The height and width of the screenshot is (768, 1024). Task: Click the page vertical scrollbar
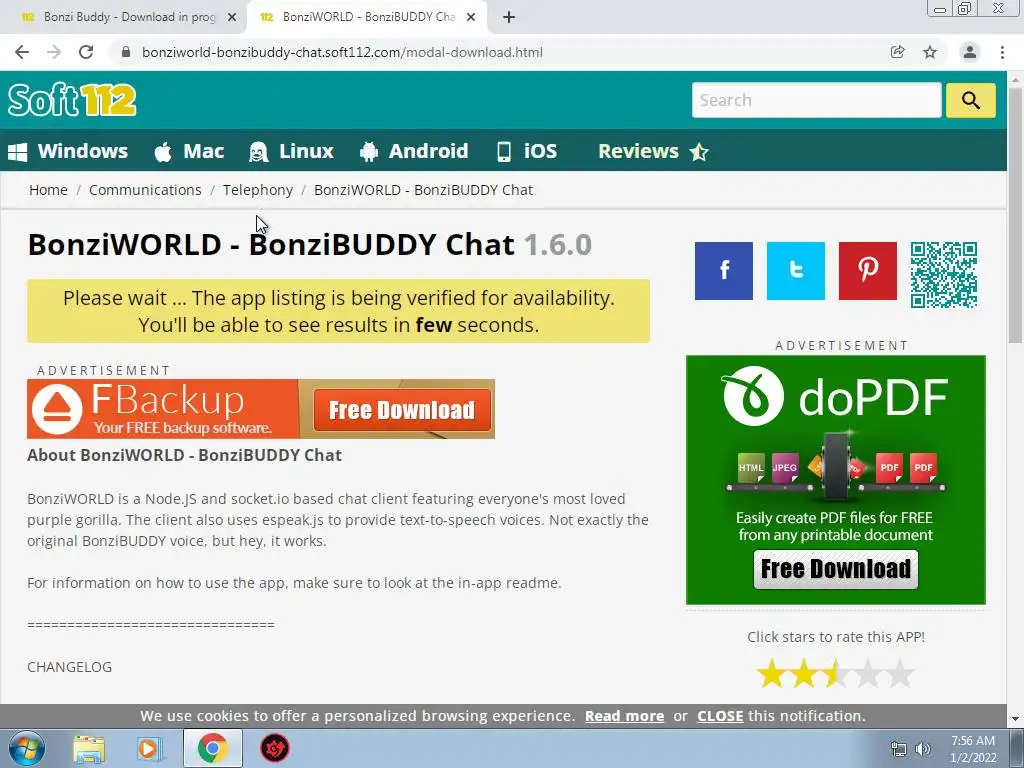tap(1016, 216)
